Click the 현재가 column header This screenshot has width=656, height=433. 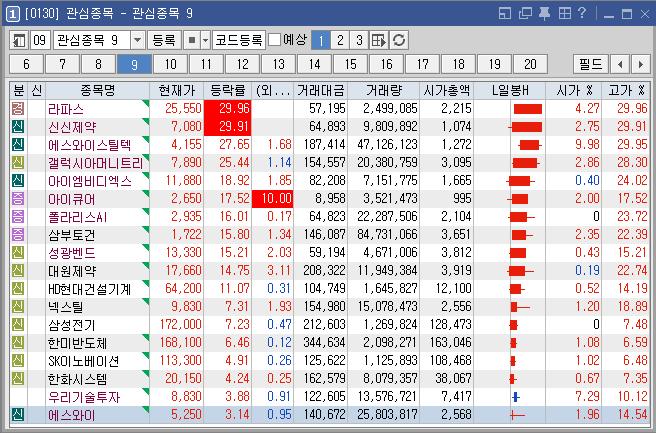pyautogui.click(x=177, y=90)
